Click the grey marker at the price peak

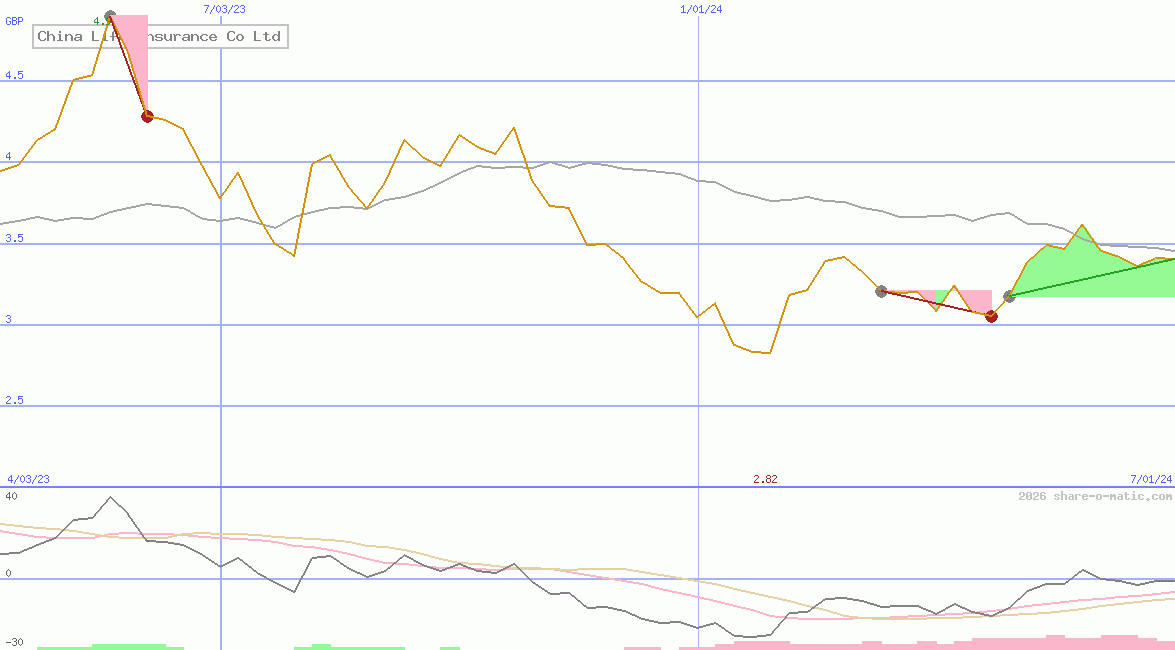110,16
